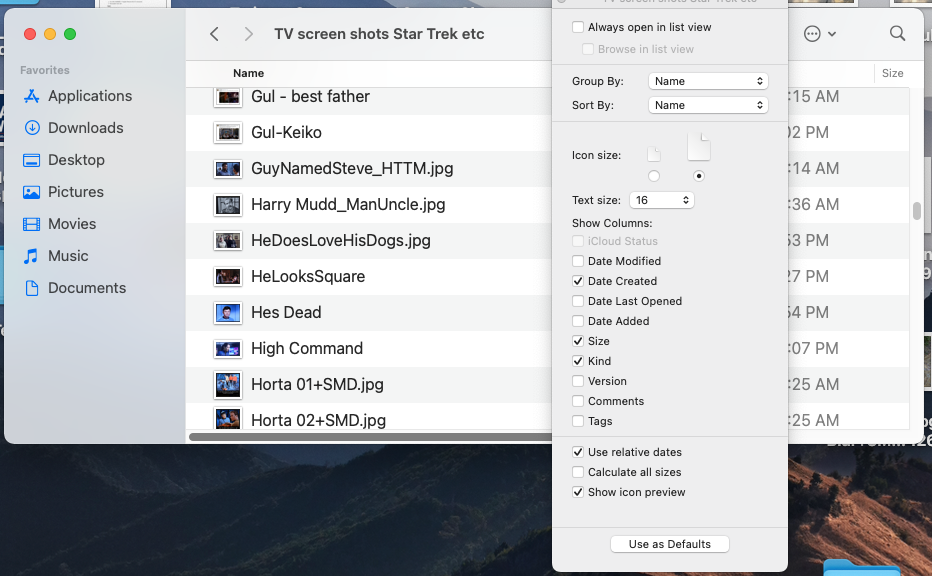
Task: Uncheck the Kind column checkbox
Action: (578, 361)
